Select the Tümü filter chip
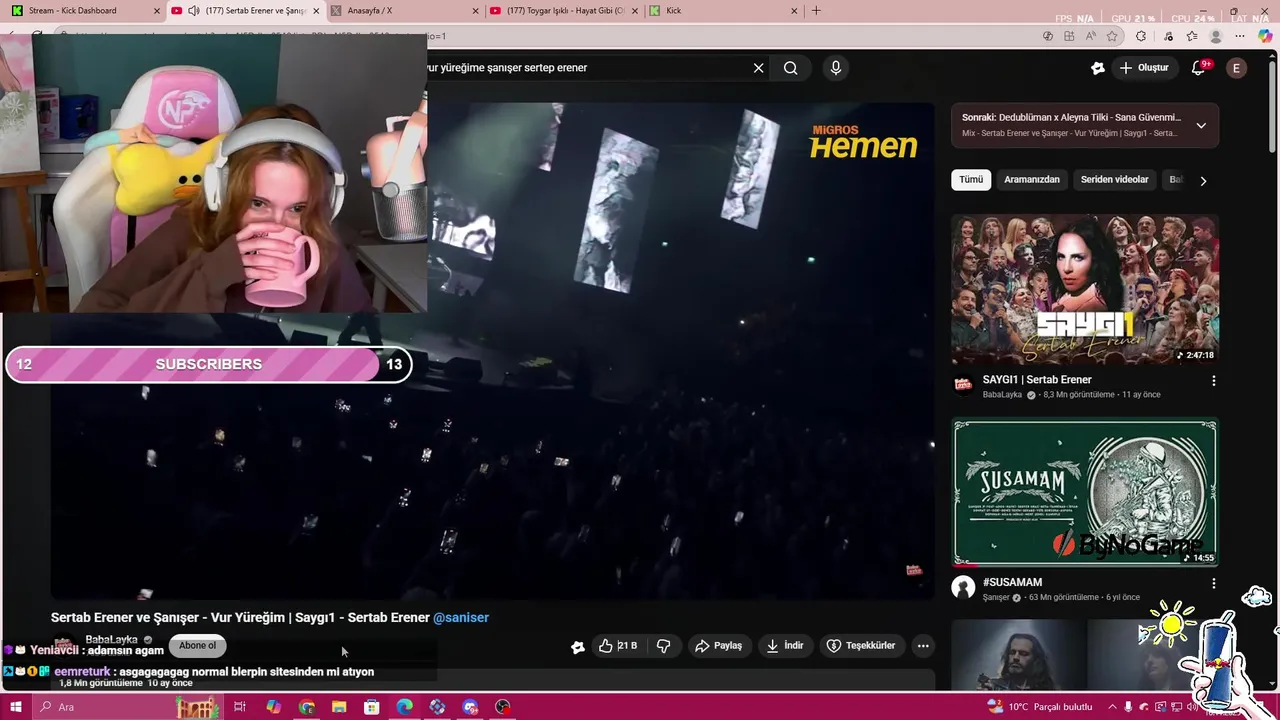 pos(971,180)
